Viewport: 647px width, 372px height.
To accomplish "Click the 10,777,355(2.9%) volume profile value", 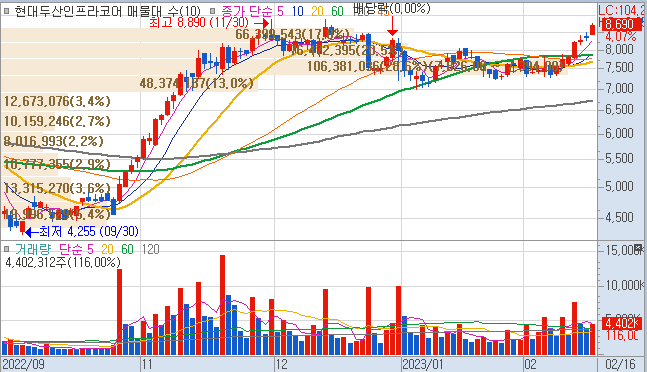I will point(57,164).
